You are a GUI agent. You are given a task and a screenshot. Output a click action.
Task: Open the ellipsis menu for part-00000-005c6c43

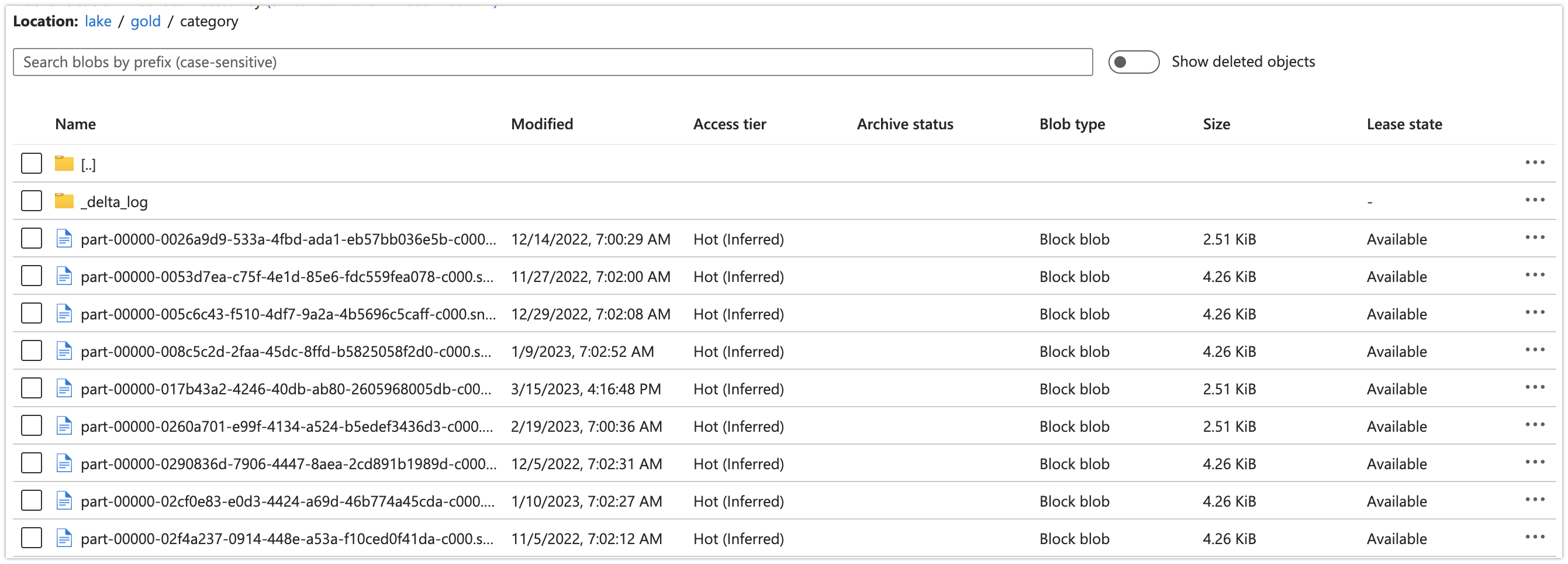point(1536,312)
